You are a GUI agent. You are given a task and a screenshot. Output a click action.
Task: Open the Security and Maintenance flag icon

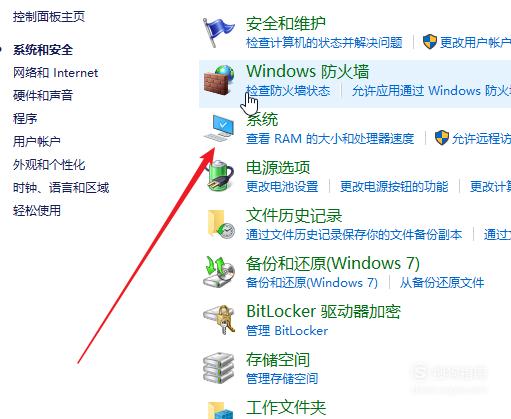coord(219,33)
